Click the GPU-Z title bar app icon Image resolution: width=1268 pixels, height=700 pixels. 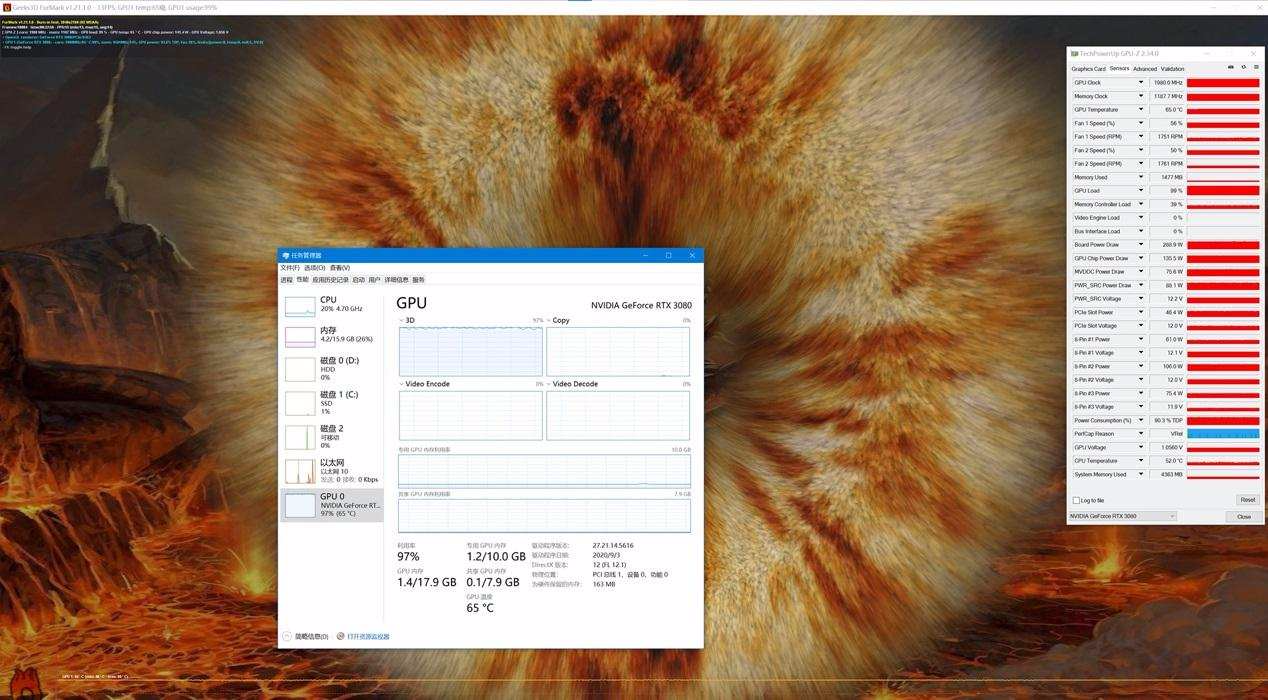(x=1074, y=53)
